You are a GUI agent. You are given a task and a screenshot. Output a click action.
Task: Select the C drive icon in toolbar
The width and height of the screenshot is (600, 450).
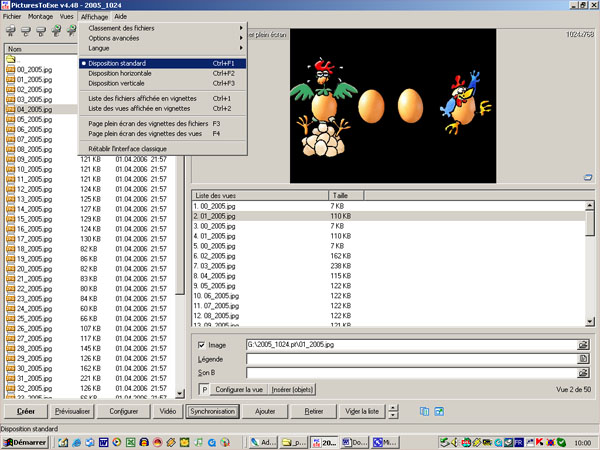pyautogui.click(x=26, y=31)
